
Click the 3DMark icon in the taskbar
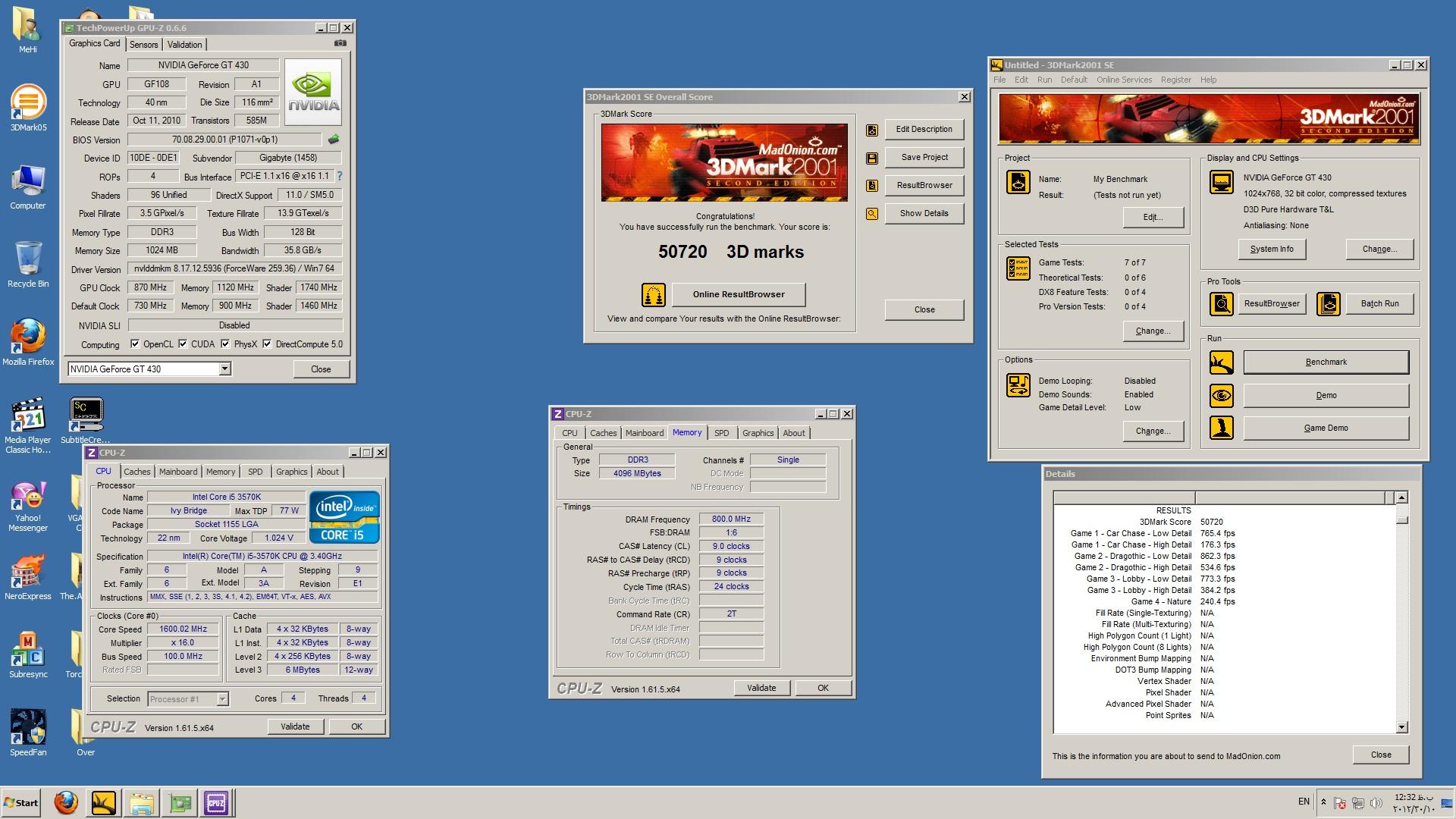coord(104,802)
